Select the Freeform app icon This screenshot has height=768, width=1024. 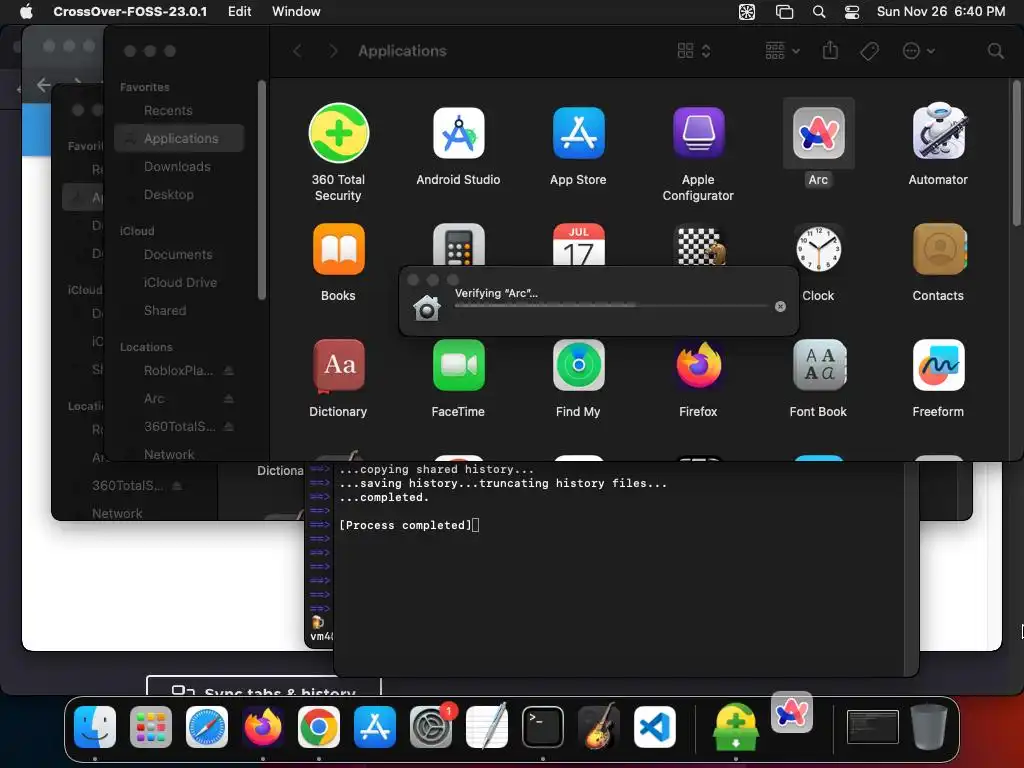tap(938, 366)
